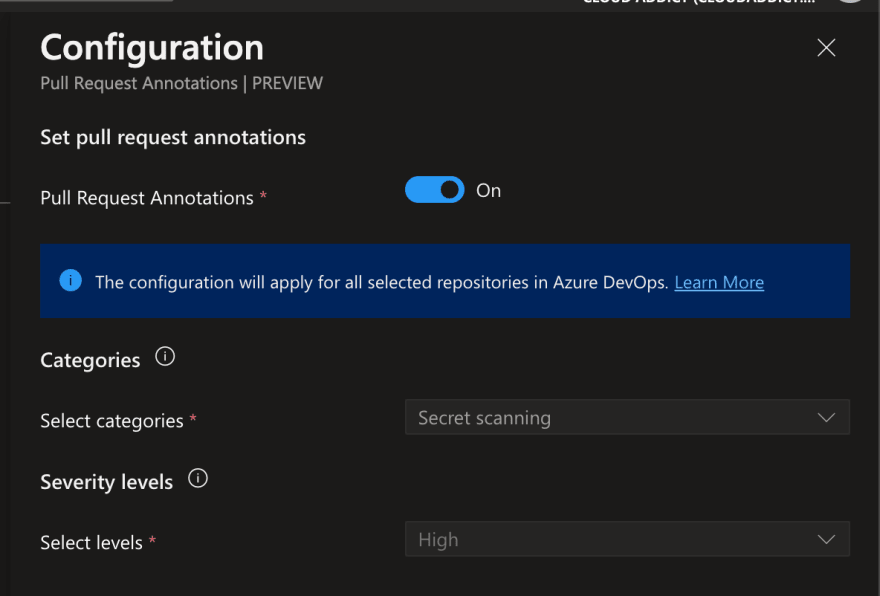Open the Learn More link

719,282
